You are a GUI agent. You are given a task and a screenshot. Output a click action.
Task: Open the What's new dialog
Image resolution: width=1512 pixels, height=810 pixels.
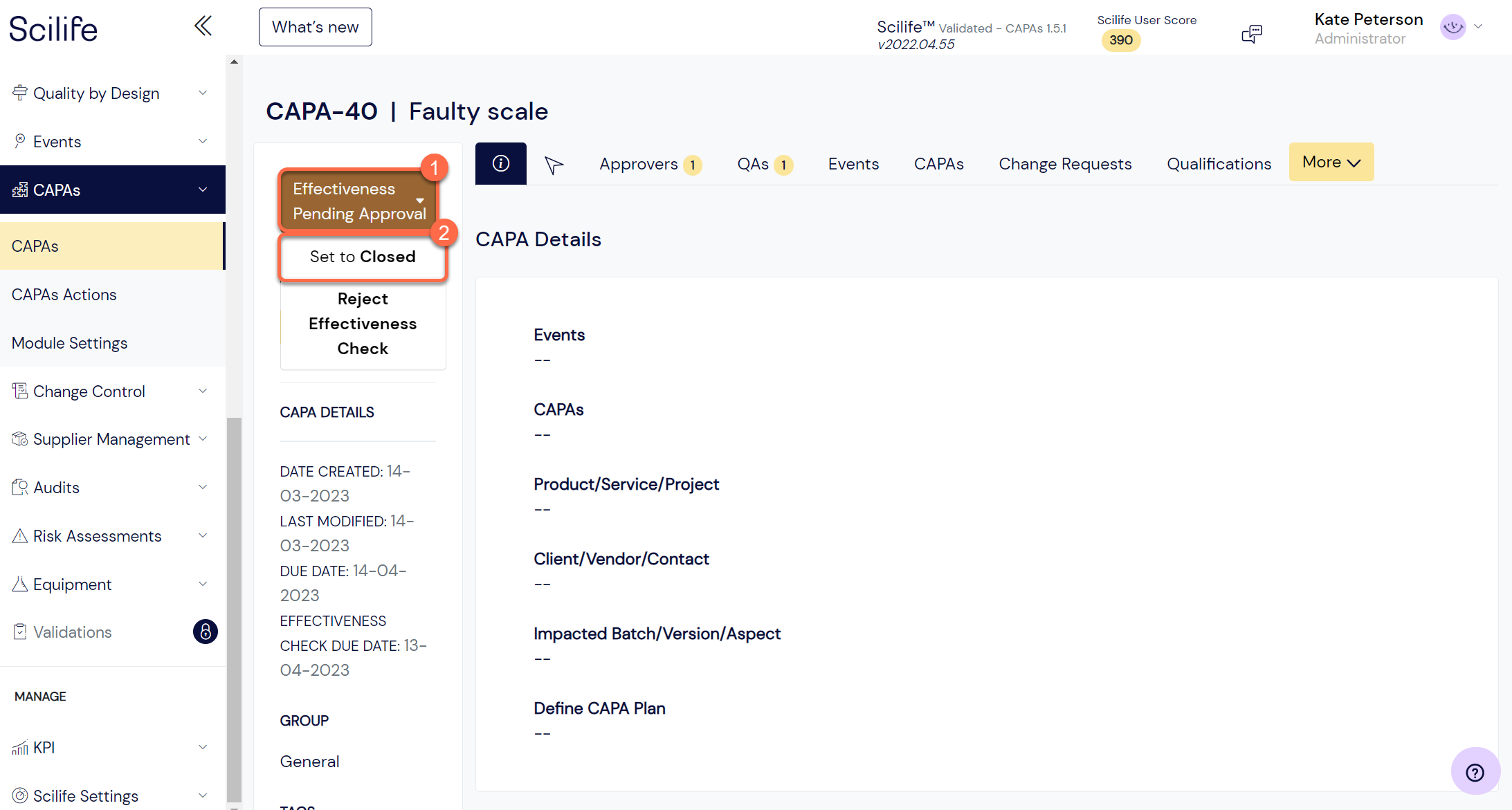315,26
